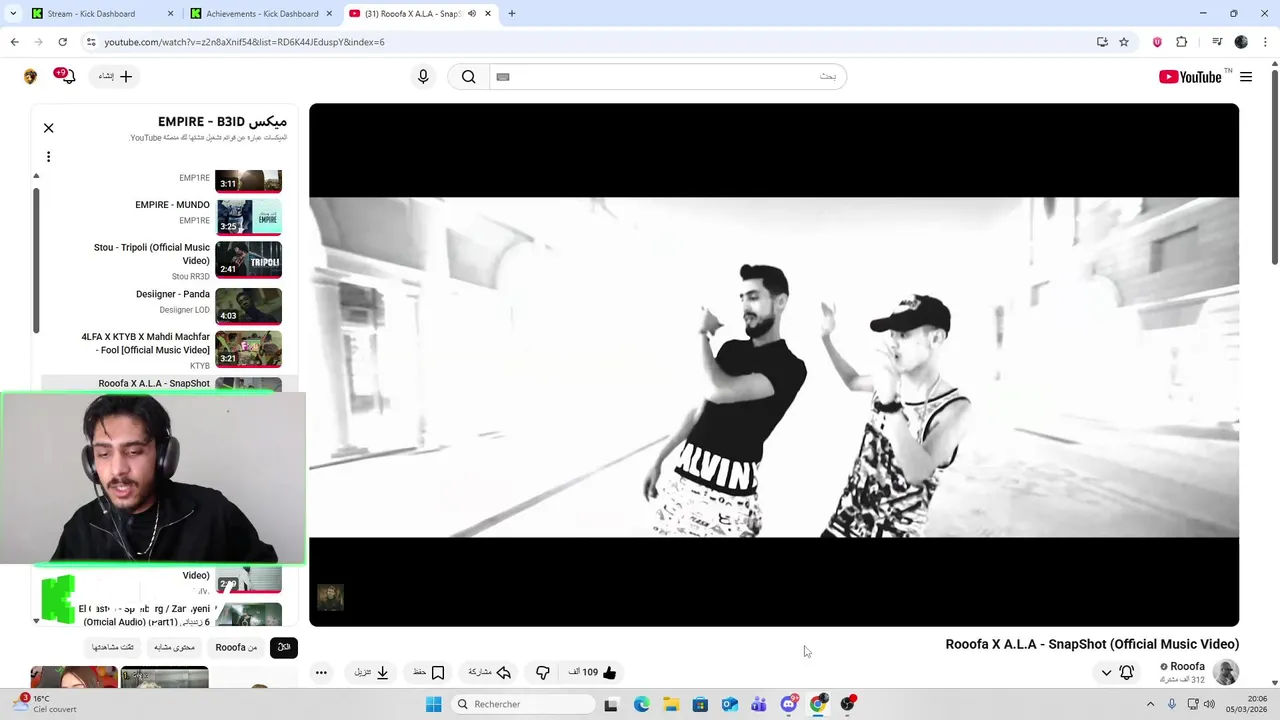Open the Rooofa channel avatar
Image resolution: width=1280 pixels, height=720 pixels.
click(1226, 673)
